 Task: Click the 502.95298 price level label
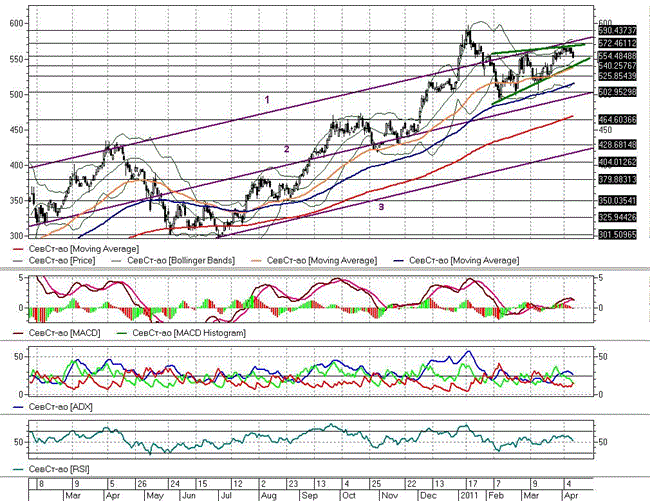tap(617, 92)
